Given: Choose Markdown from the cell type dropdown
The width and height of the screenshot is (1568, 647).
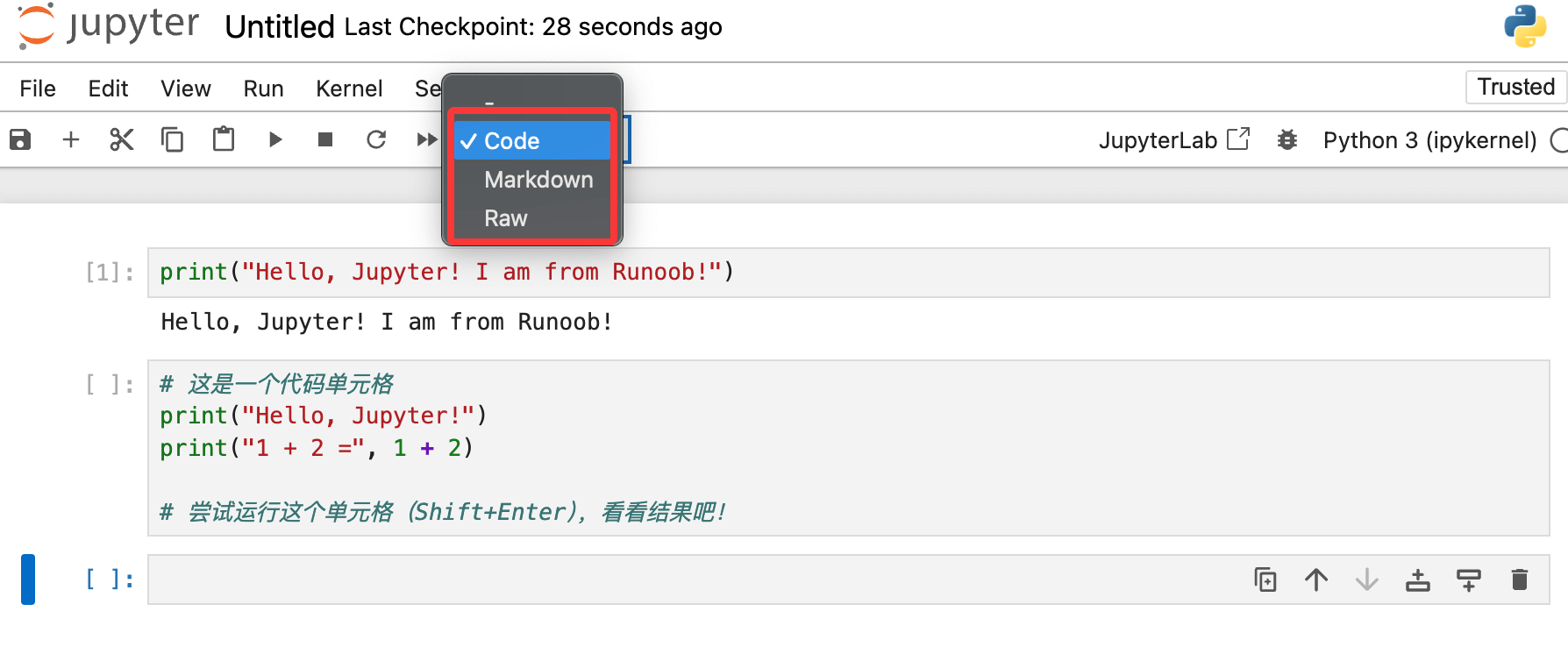Looking at the screenshot, I should [x=538, y=180].
